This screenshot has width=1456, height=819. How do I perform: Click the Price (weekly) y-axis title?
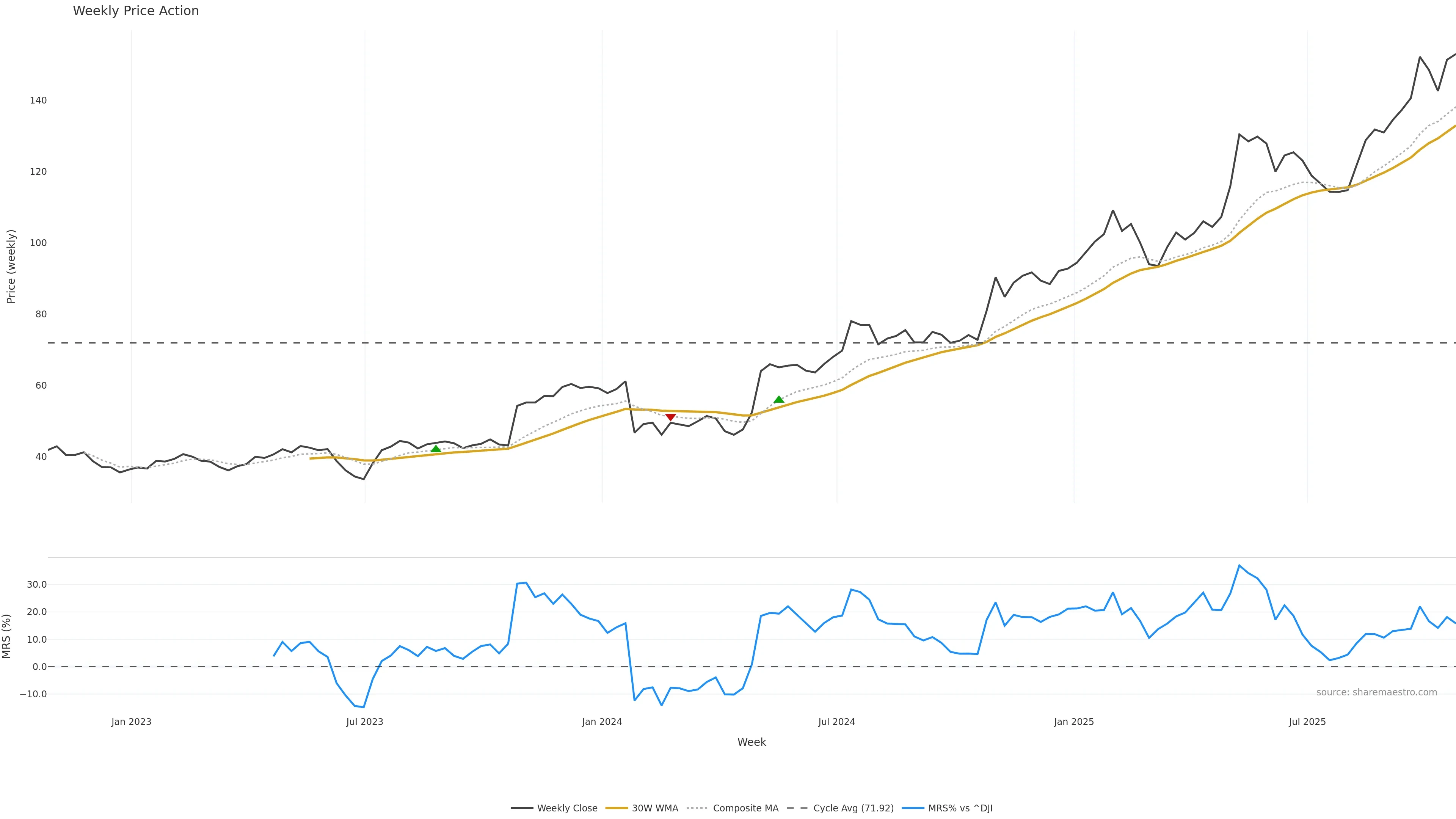click(11, 266)
